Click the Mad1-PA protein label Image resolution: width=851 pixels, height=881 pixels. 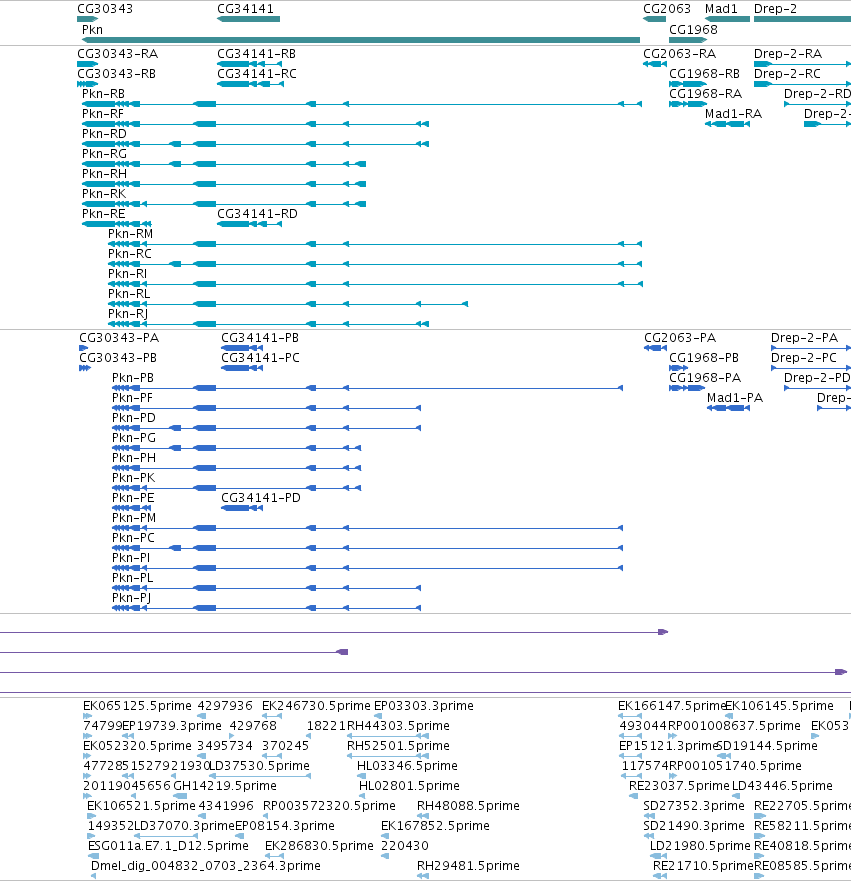735,398
